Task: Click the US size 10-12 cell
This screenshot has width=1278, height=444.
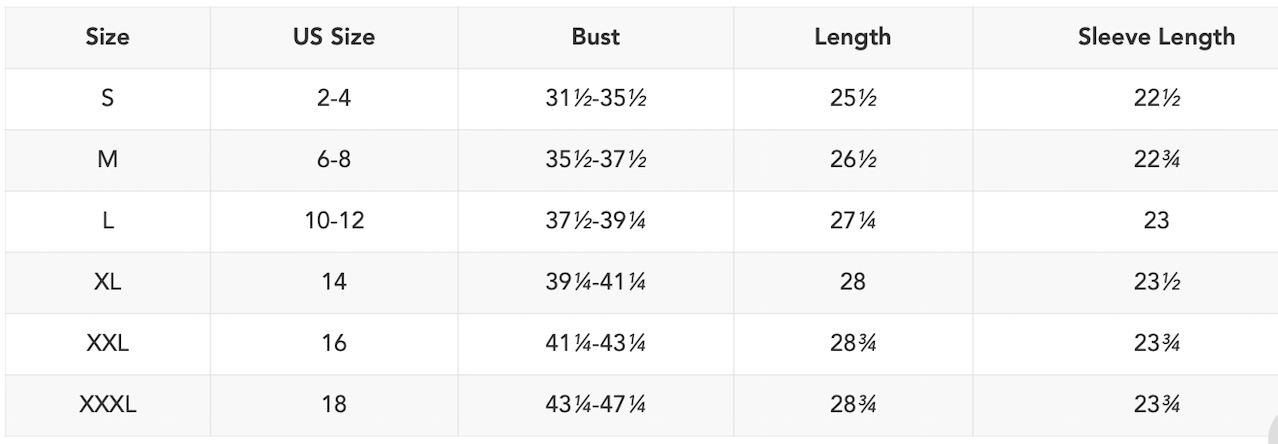Action: pyautogui.click(x=334, y=221)
